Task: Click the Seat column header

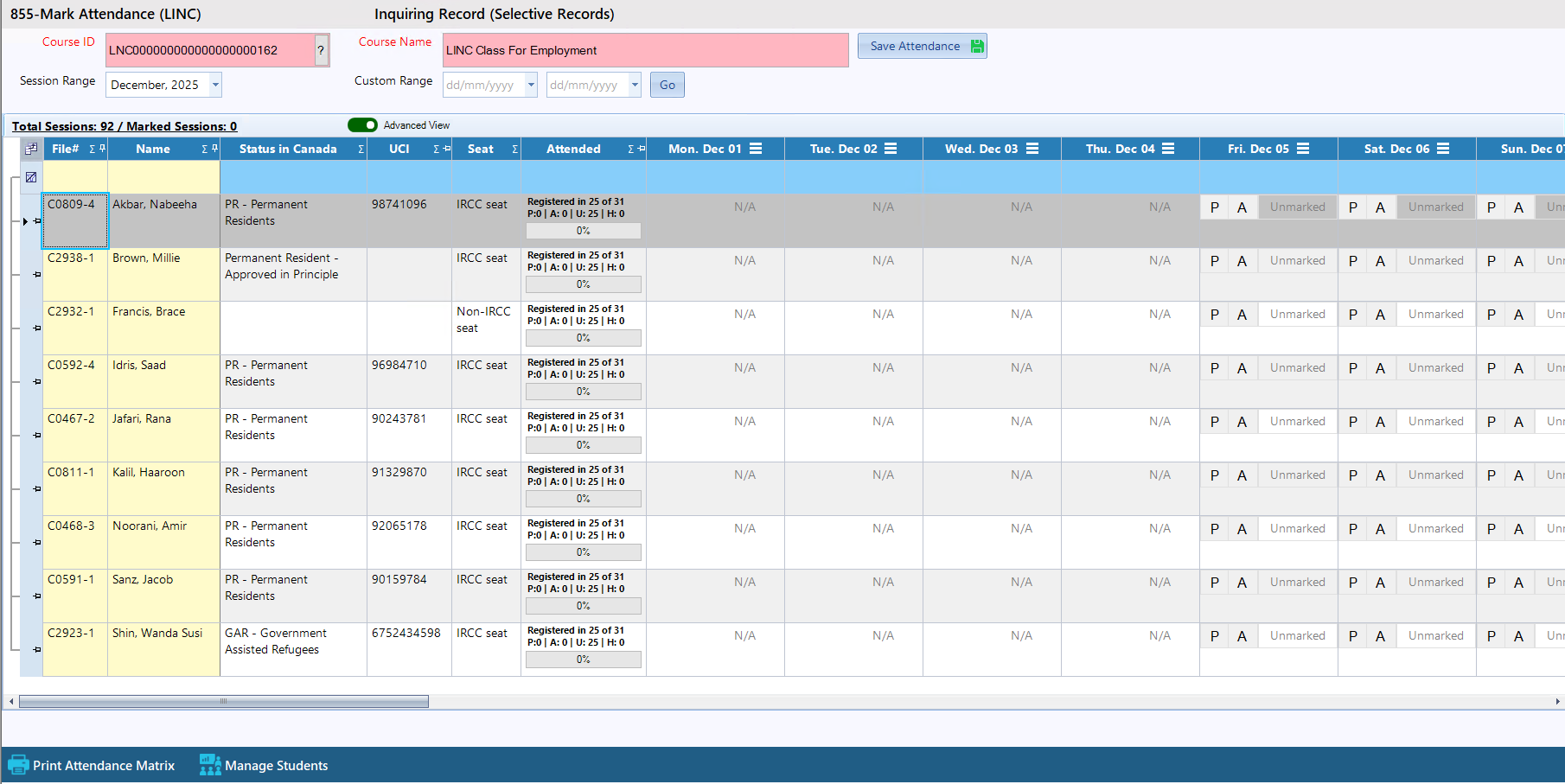Action: (x=480, y=149)
